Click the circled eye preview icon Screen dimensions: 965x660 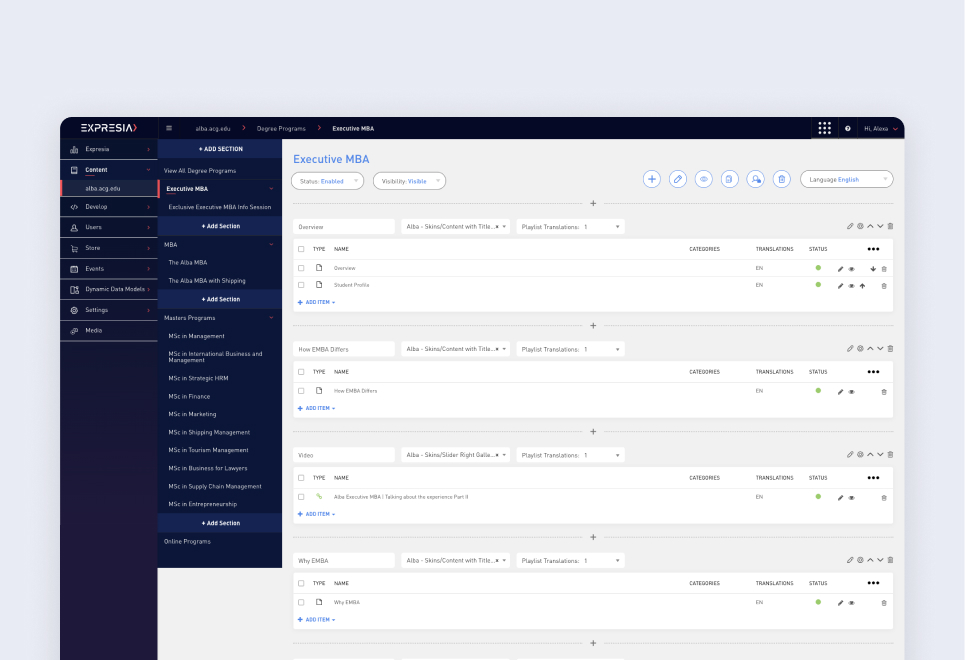[704, 179]
